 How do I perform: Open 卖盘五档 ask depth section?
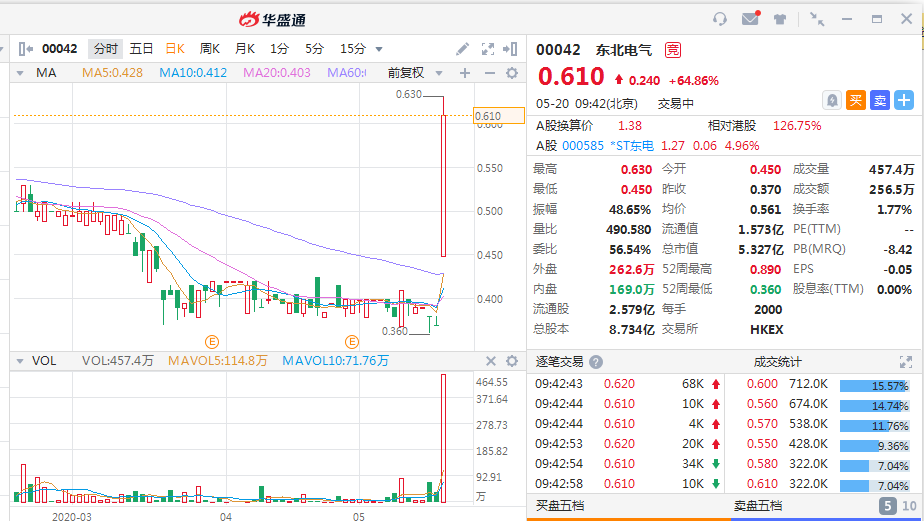(758, 506)
